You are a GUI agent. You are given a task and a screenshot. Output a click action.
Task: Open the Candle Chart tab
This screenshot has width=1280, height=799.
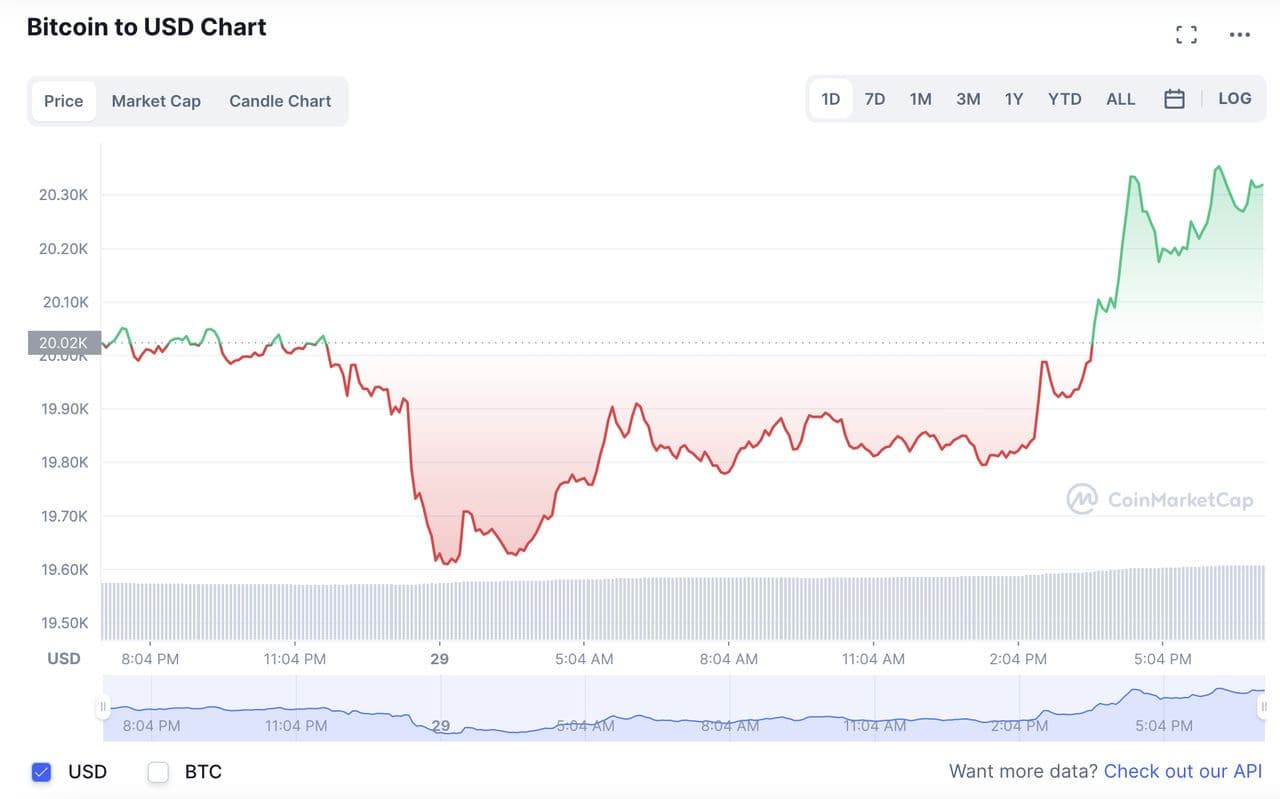[x=280, y=101]
